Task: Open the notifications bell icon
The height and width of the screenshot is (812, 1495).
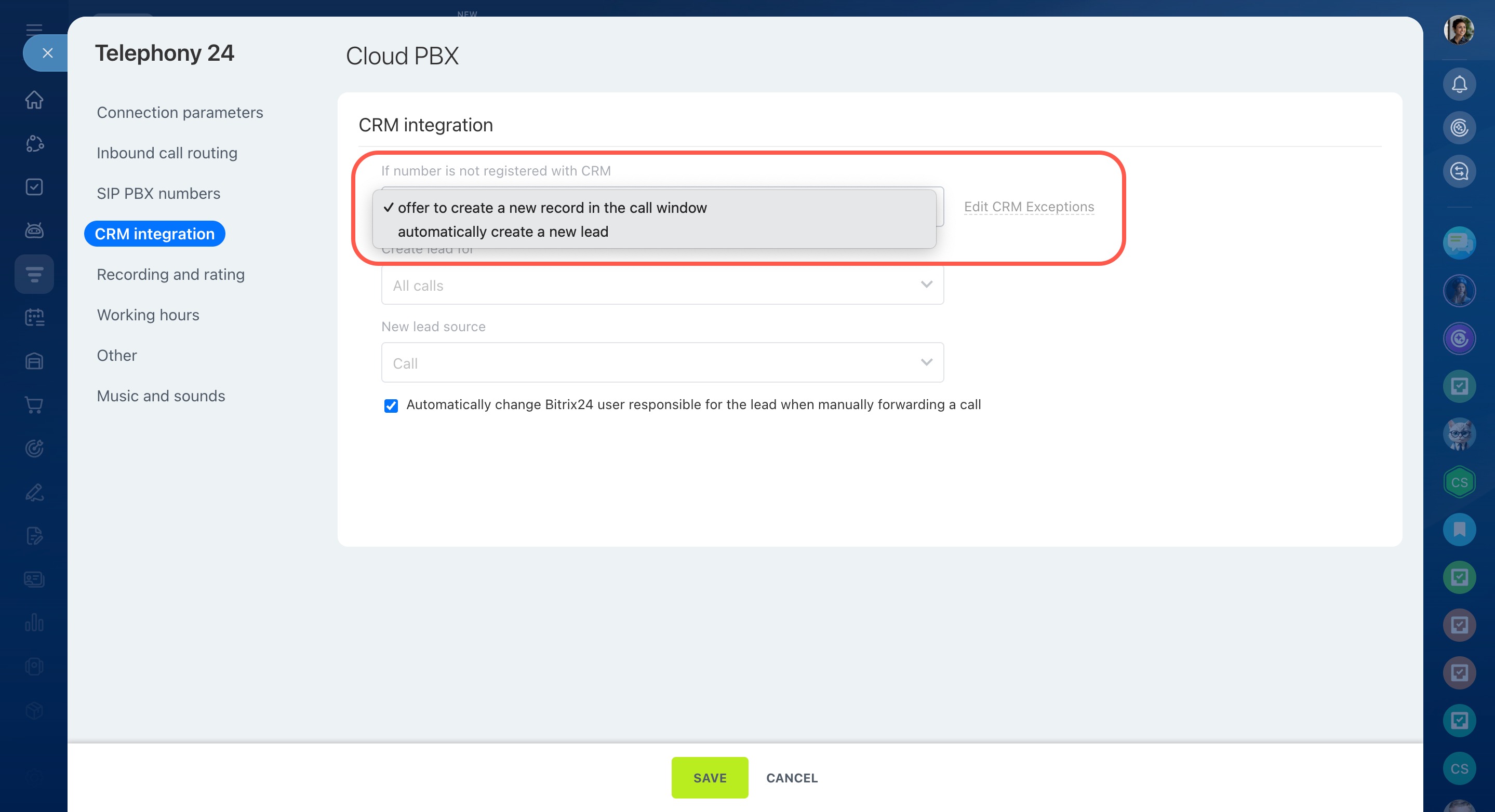Action: coord(1459,85)
